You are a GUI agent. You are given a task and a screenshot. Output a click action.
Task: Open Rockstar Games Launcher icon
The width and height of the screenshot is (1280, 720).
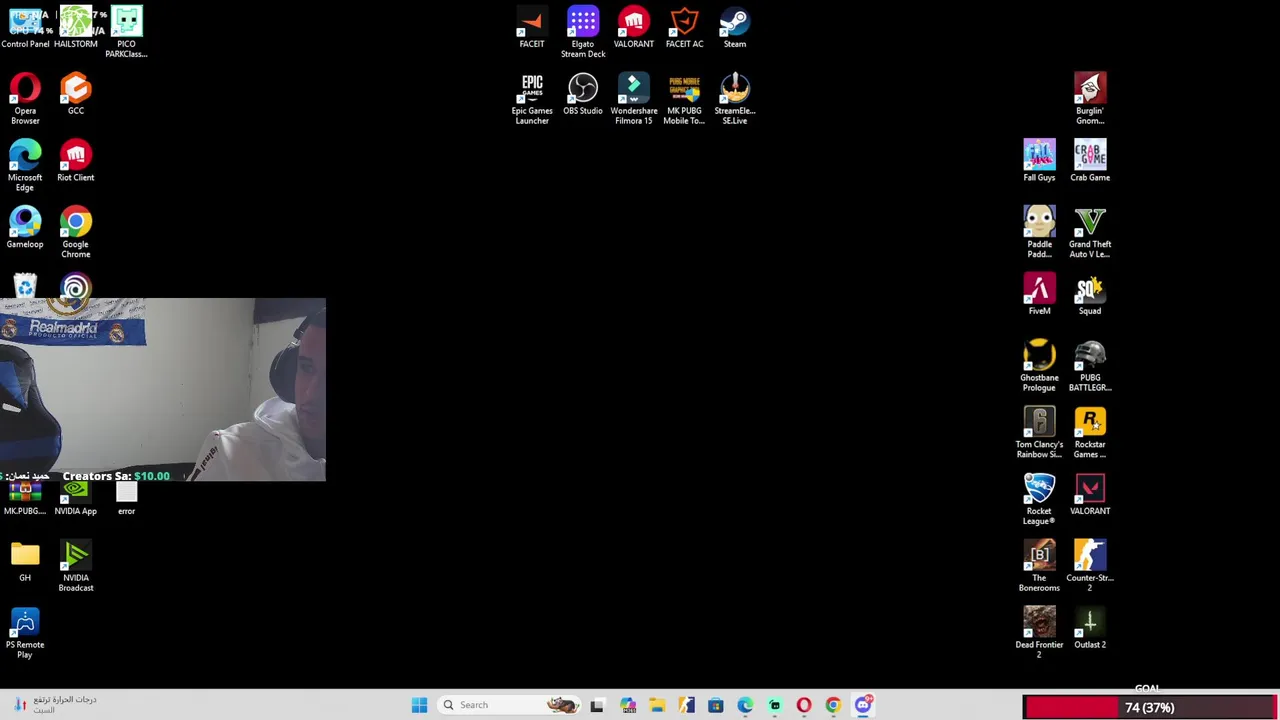(1090, 433)
